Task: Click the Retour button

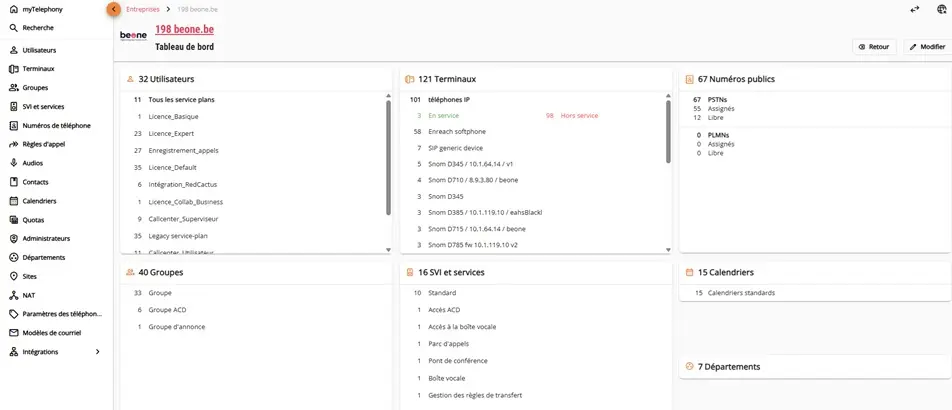Action: [x=873, y=47]
